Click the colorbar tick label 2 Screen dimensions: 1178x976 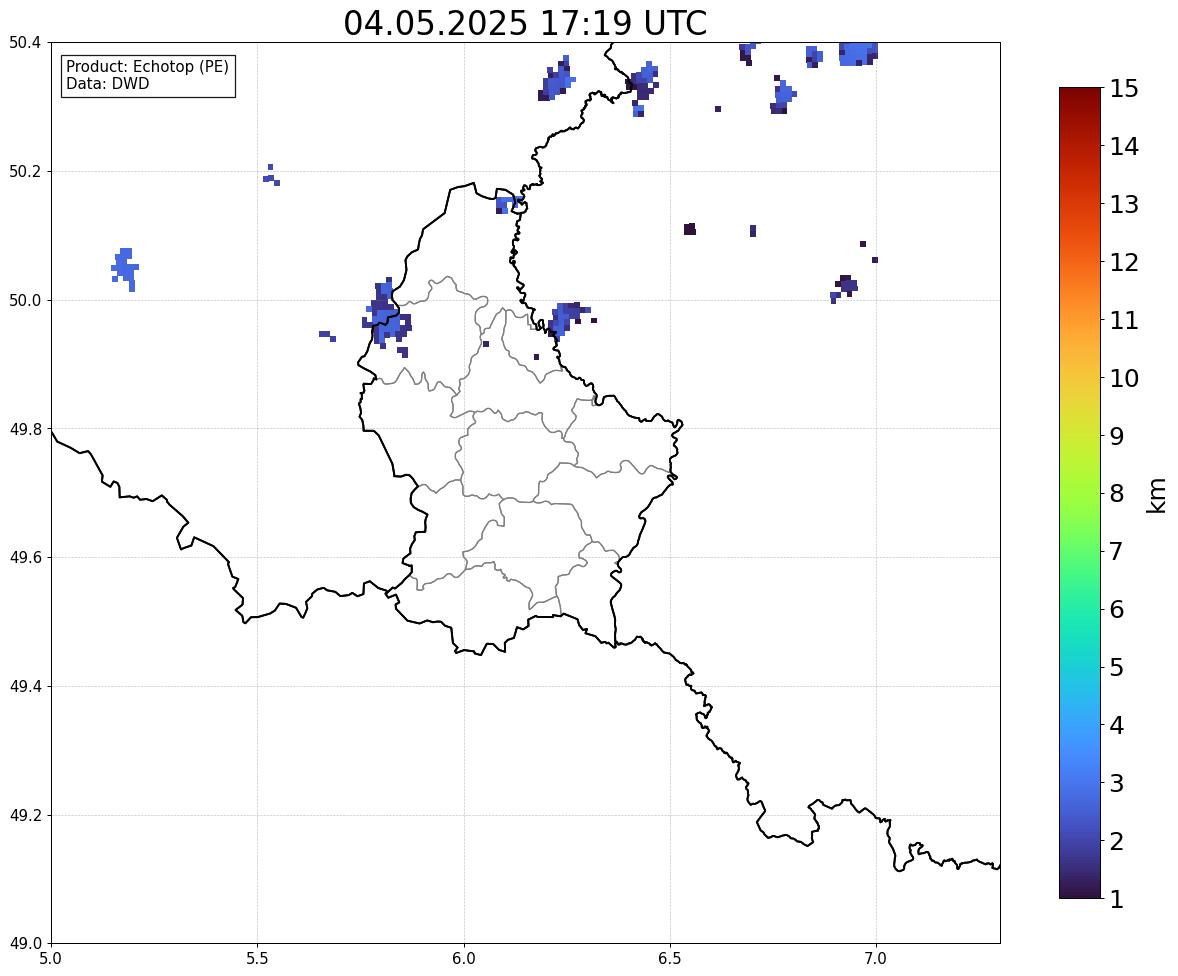pos(1117,841)
